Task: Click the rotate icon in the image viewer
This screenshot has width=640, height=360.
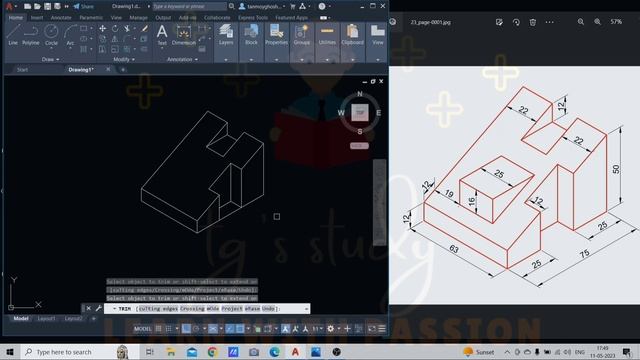Action: 516,22
